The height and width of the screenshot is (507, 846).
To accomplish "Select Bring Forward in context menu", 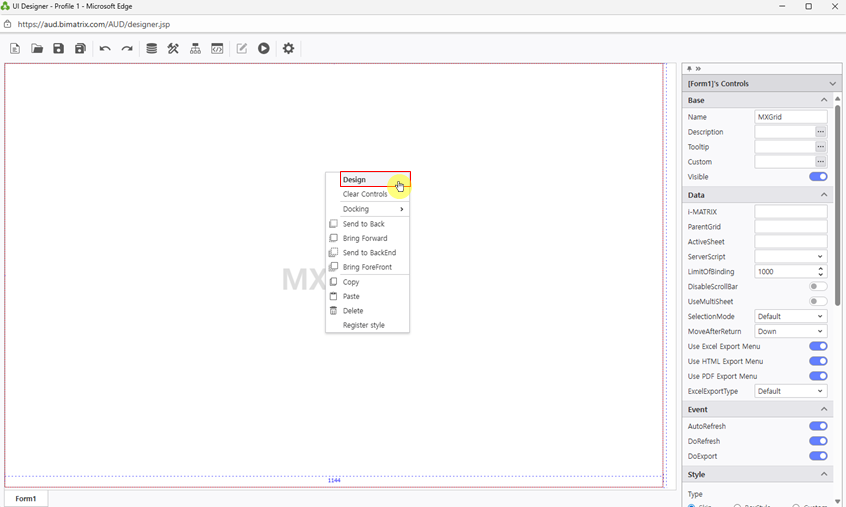I will click(365, 238).
